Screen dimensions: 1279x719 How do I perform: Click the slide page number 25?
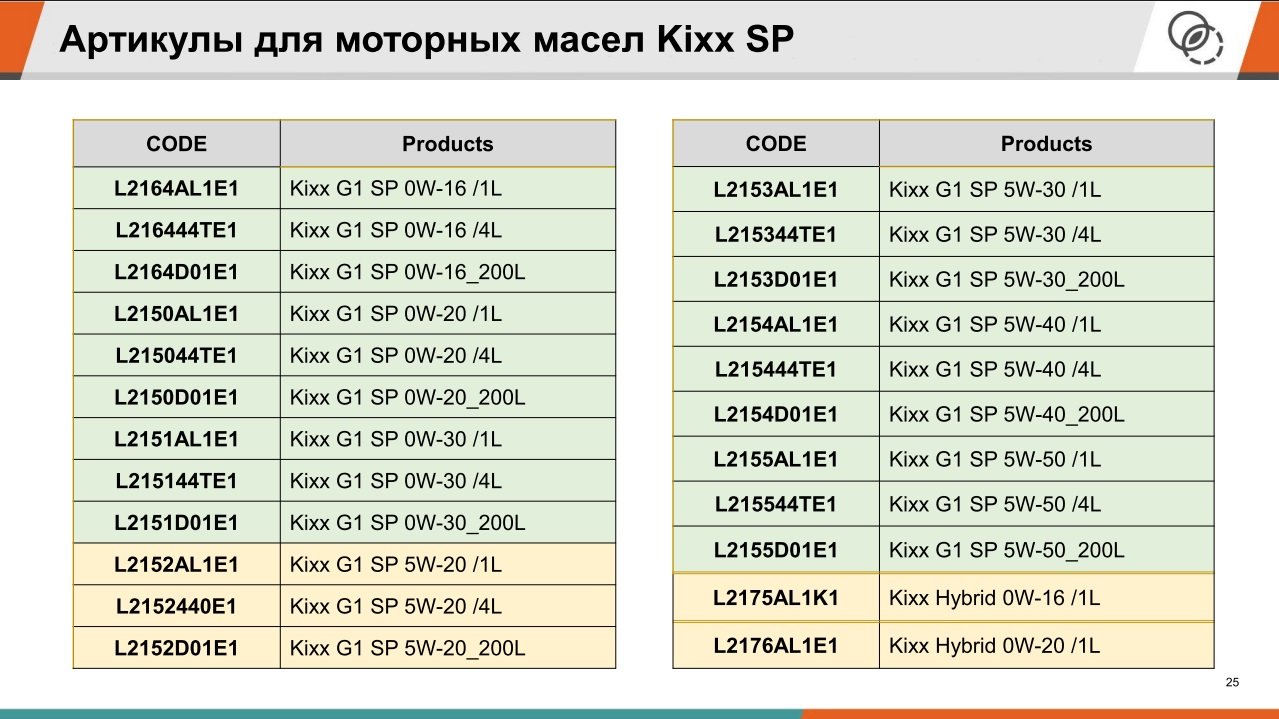1232,683
